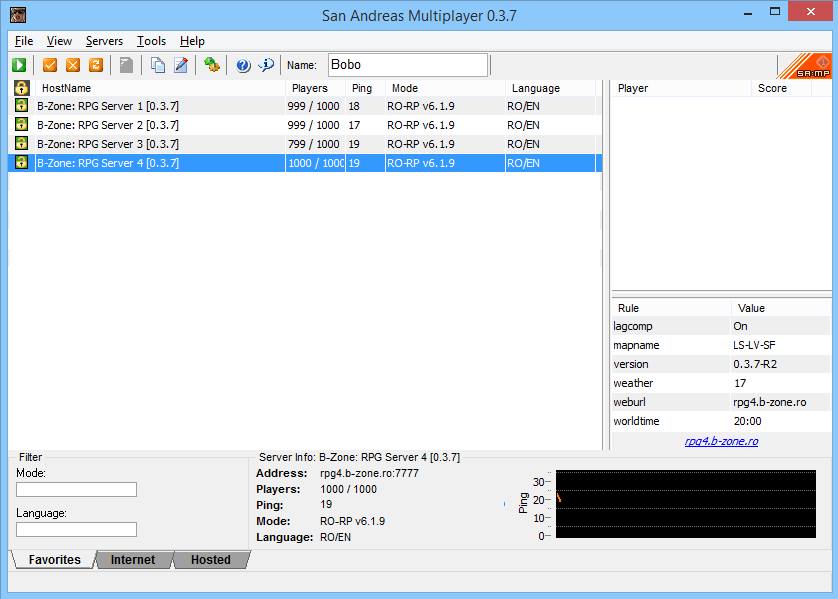The image size is (838, 599).
Task: Sort by the Mode column header
Action: click(445, 88)
